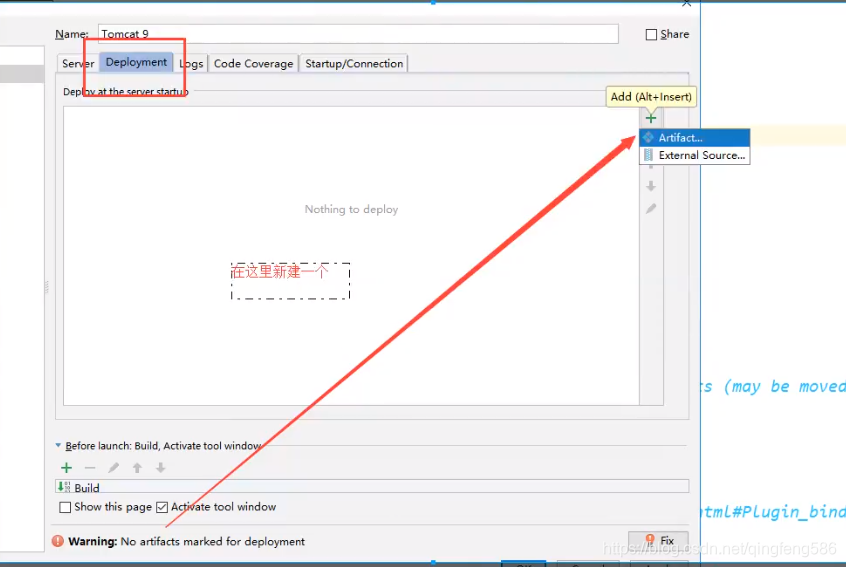Open the Code Coverage tab
846x567 pixels.
(253, 64)
